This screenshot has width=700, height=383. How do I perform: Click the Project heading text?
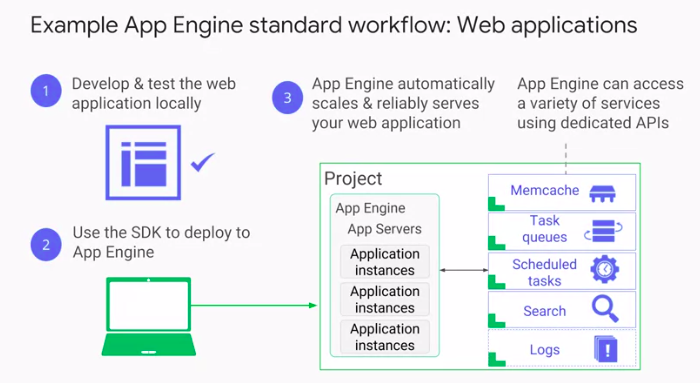[x=353, y=179]
